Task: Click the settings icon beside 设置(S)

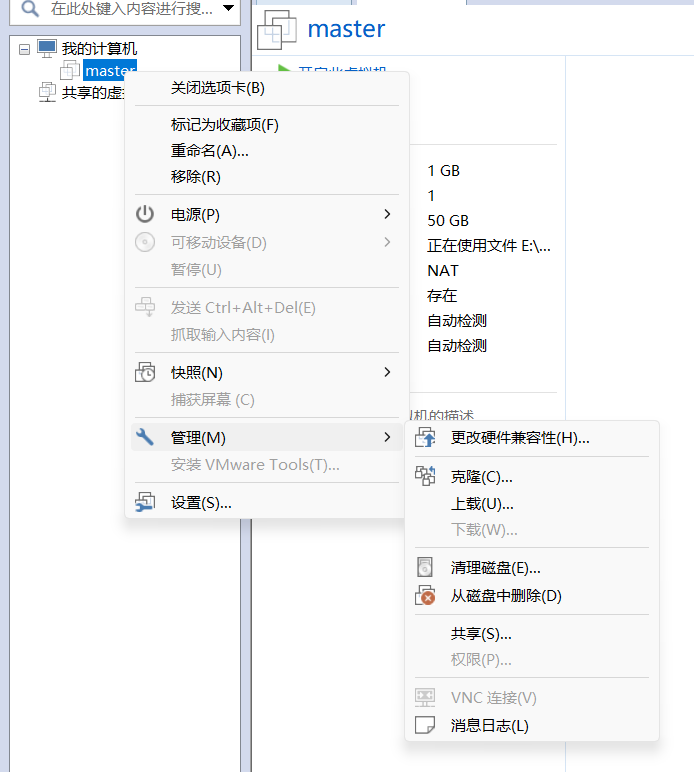Action: coord(145,502)
